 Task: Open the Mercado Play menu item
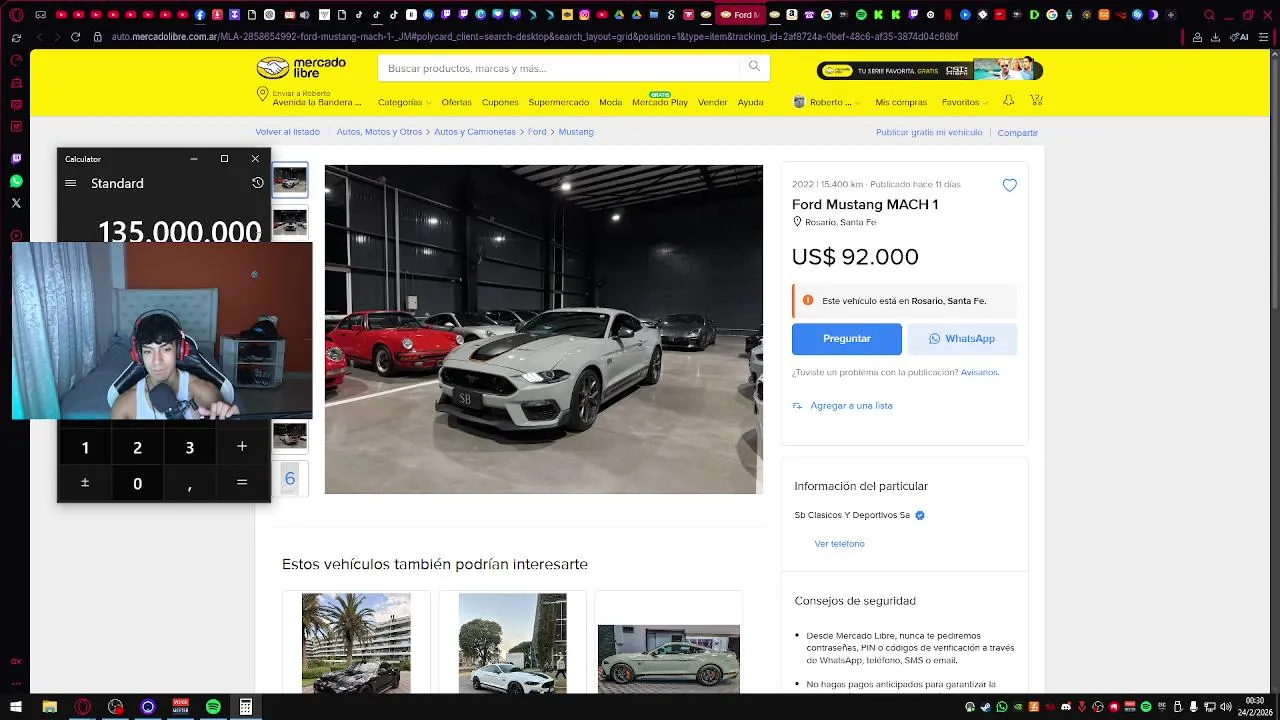(x=660, y=102)
